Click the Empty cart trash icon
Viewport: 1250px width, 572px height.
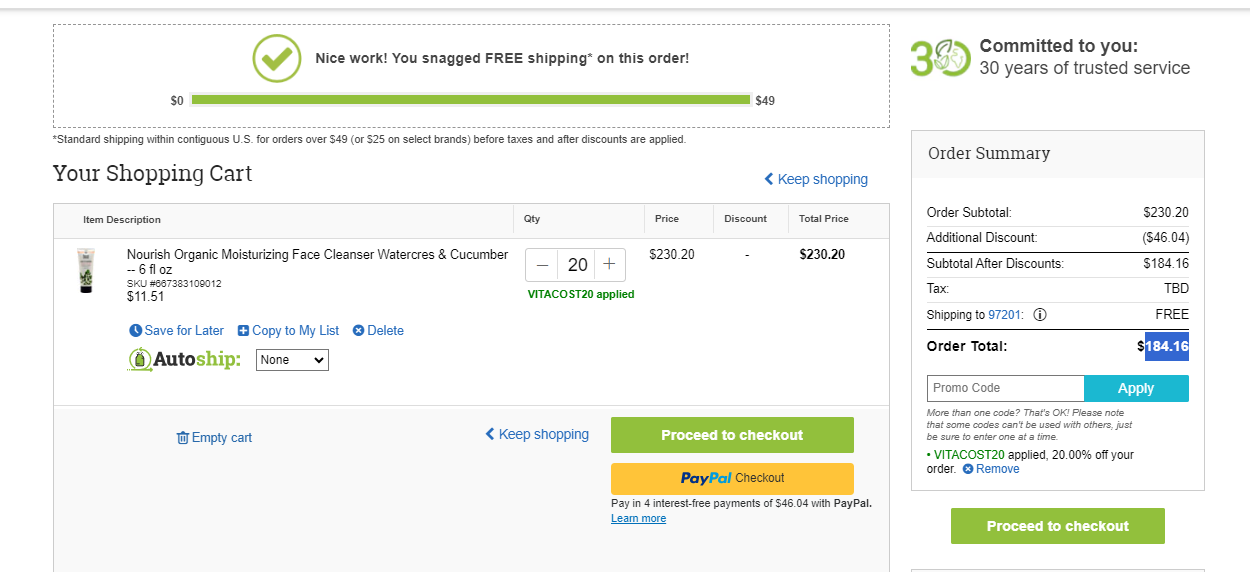click(x=183, y=438)
